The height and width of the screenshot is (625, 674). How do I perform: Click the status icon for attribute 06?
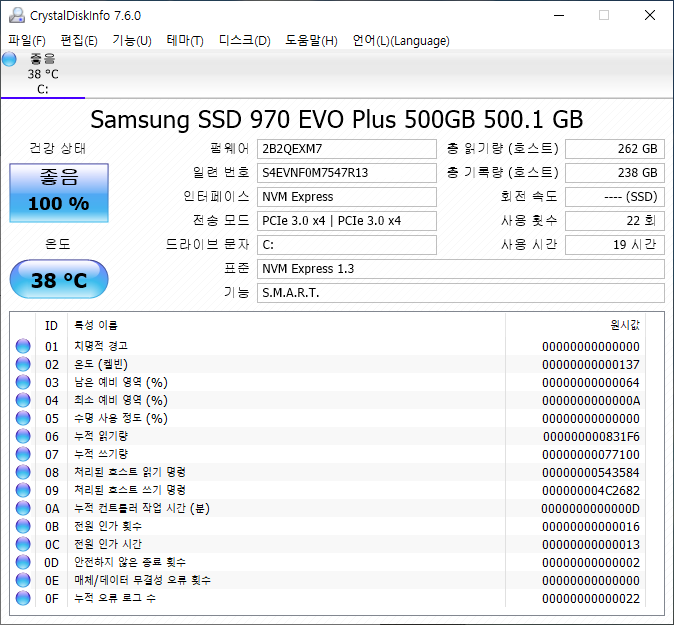pyautogui.click(x=23, y=436)
